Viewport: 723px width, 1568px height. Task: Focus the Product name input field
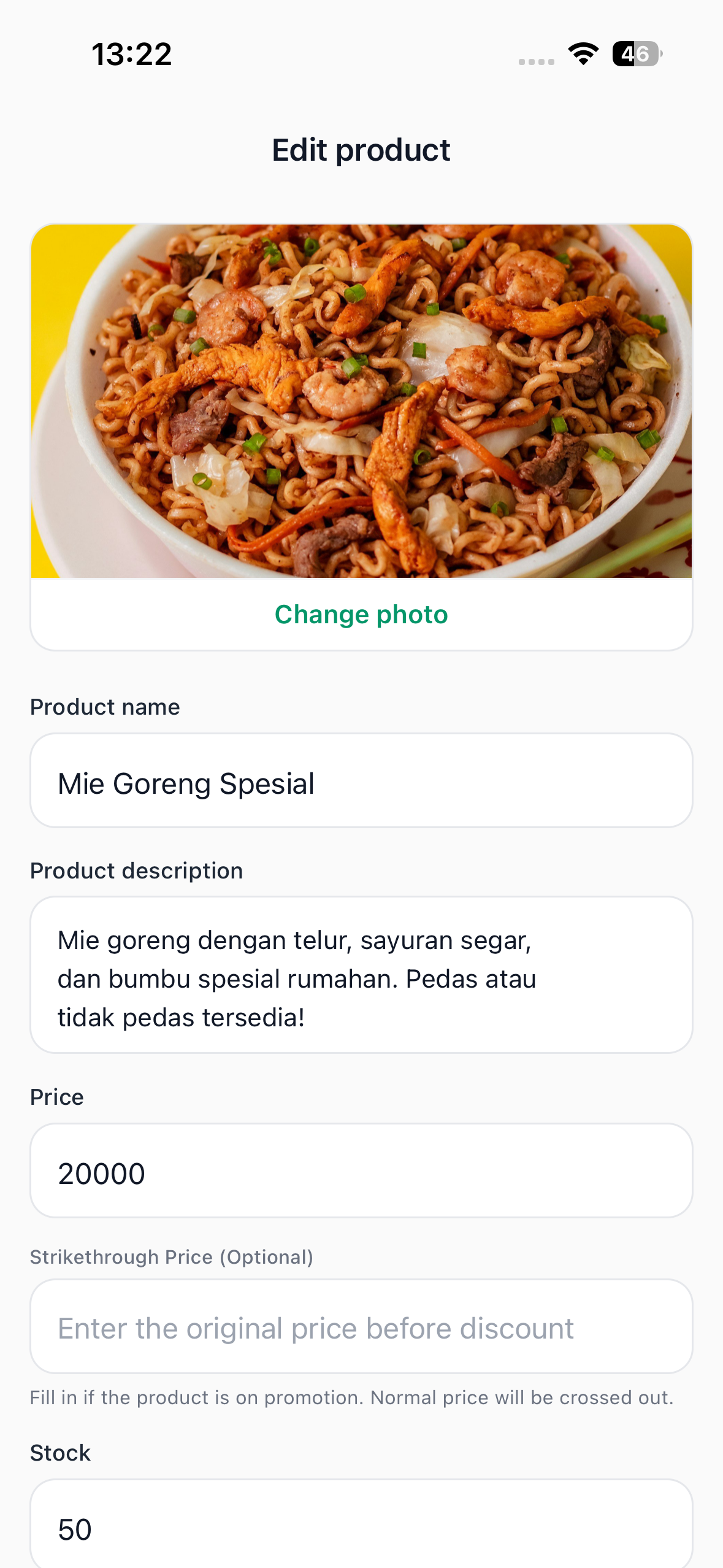tap(361, 780)
